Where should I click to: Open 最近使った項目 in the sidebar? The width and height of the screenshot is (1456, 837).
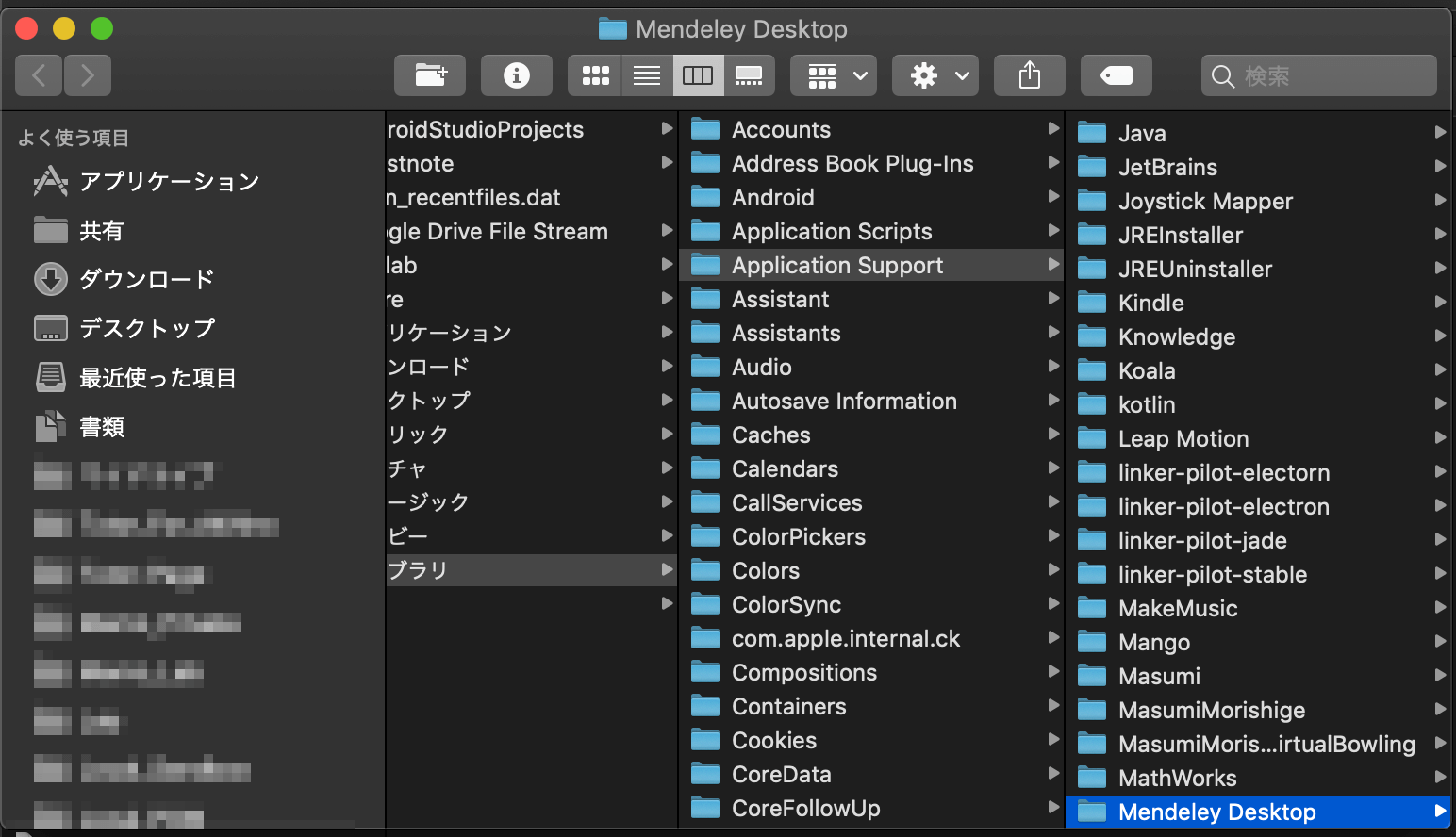[x=136, y=377]
